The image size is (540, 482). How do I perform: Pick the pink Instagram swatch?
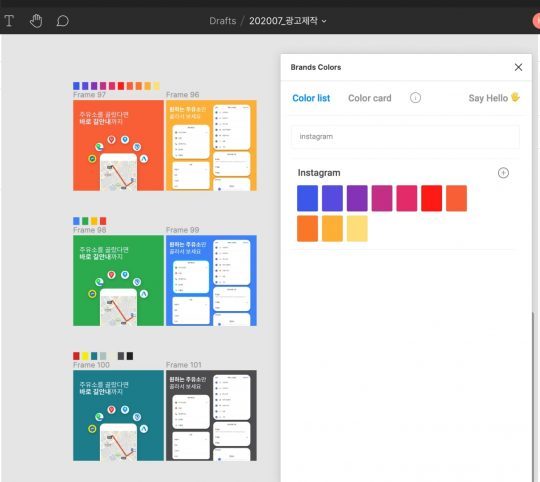pyautogui.click(x=406, y=198)
